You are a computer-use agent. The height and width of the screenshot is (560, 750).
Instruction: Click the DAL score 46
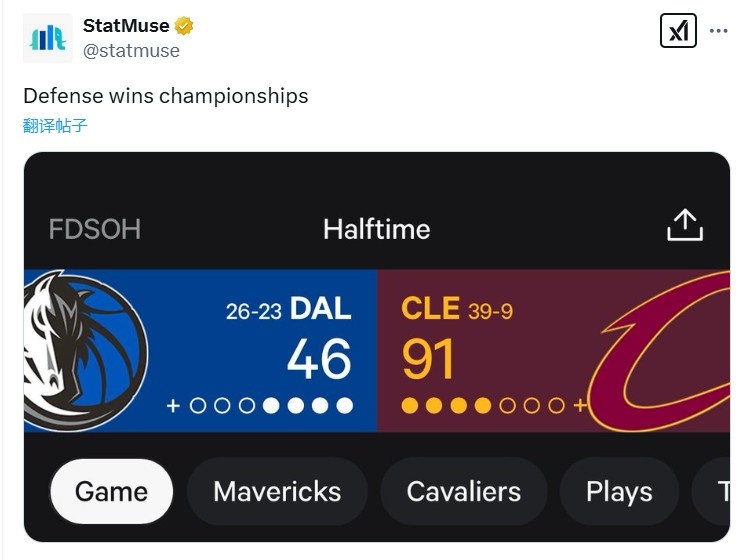tap(319, 360)
